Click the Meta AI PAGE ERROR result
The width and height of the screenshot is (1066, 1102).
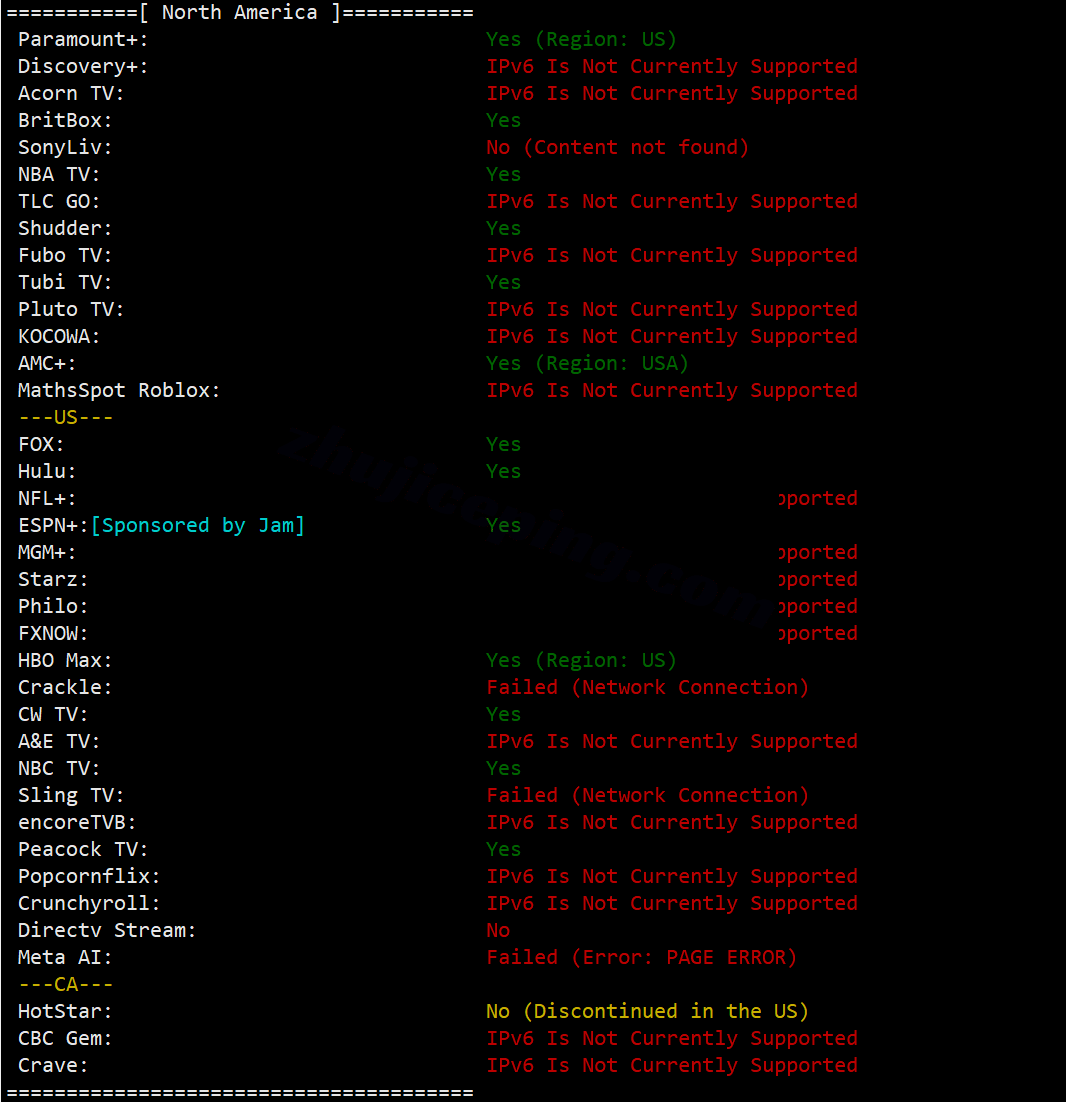(x=642, y=957)
